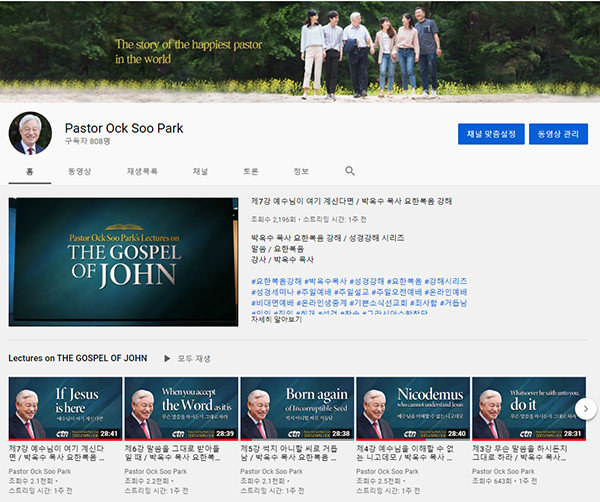Click video title 제6강 말씀을 그대로 받아들일 때

click(x=173, y=453)
